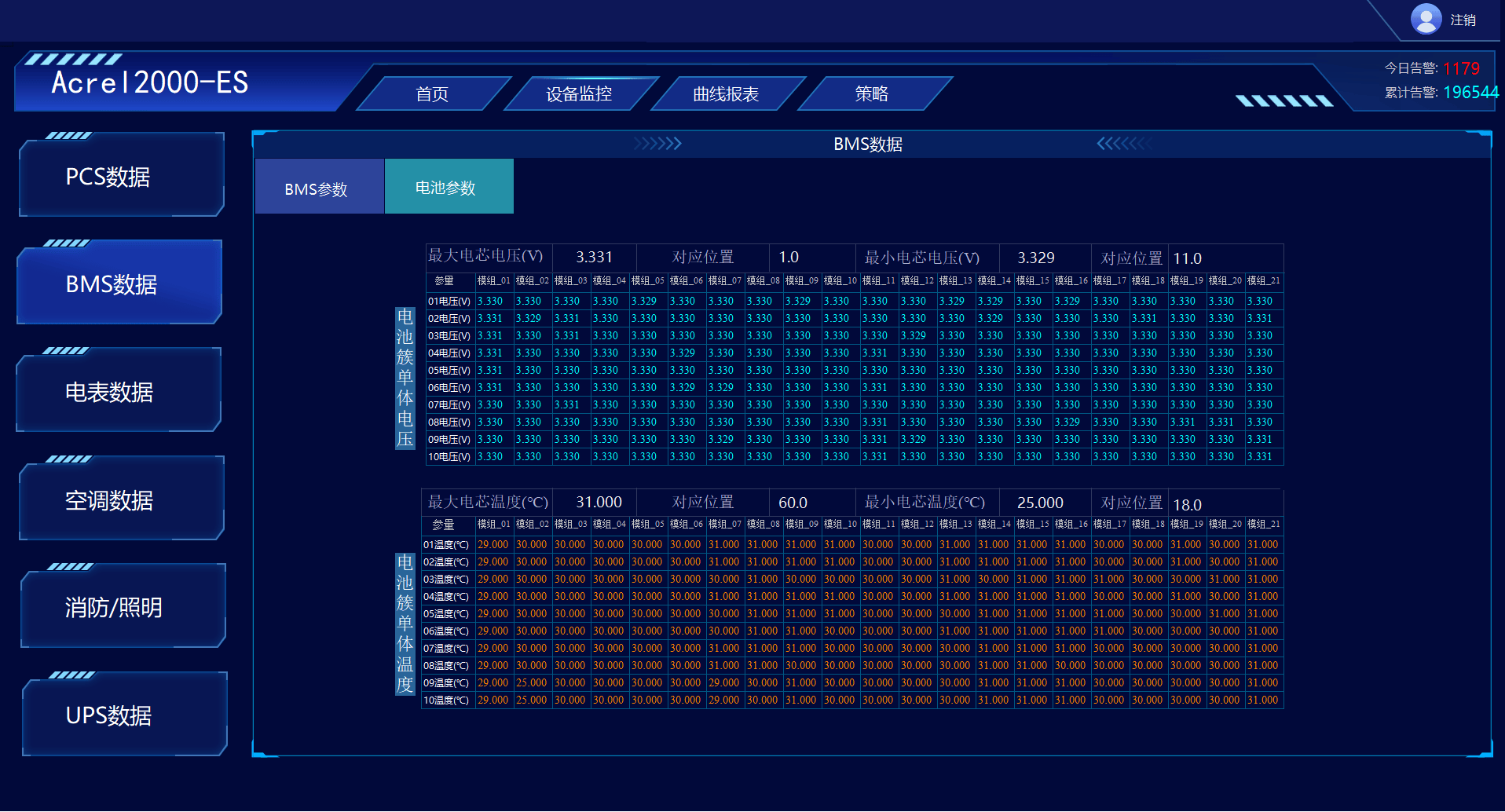This screenshot has width=1505, height=812.
Task: Click today's alarm count 1179
Action: (x=1461, y=68)
